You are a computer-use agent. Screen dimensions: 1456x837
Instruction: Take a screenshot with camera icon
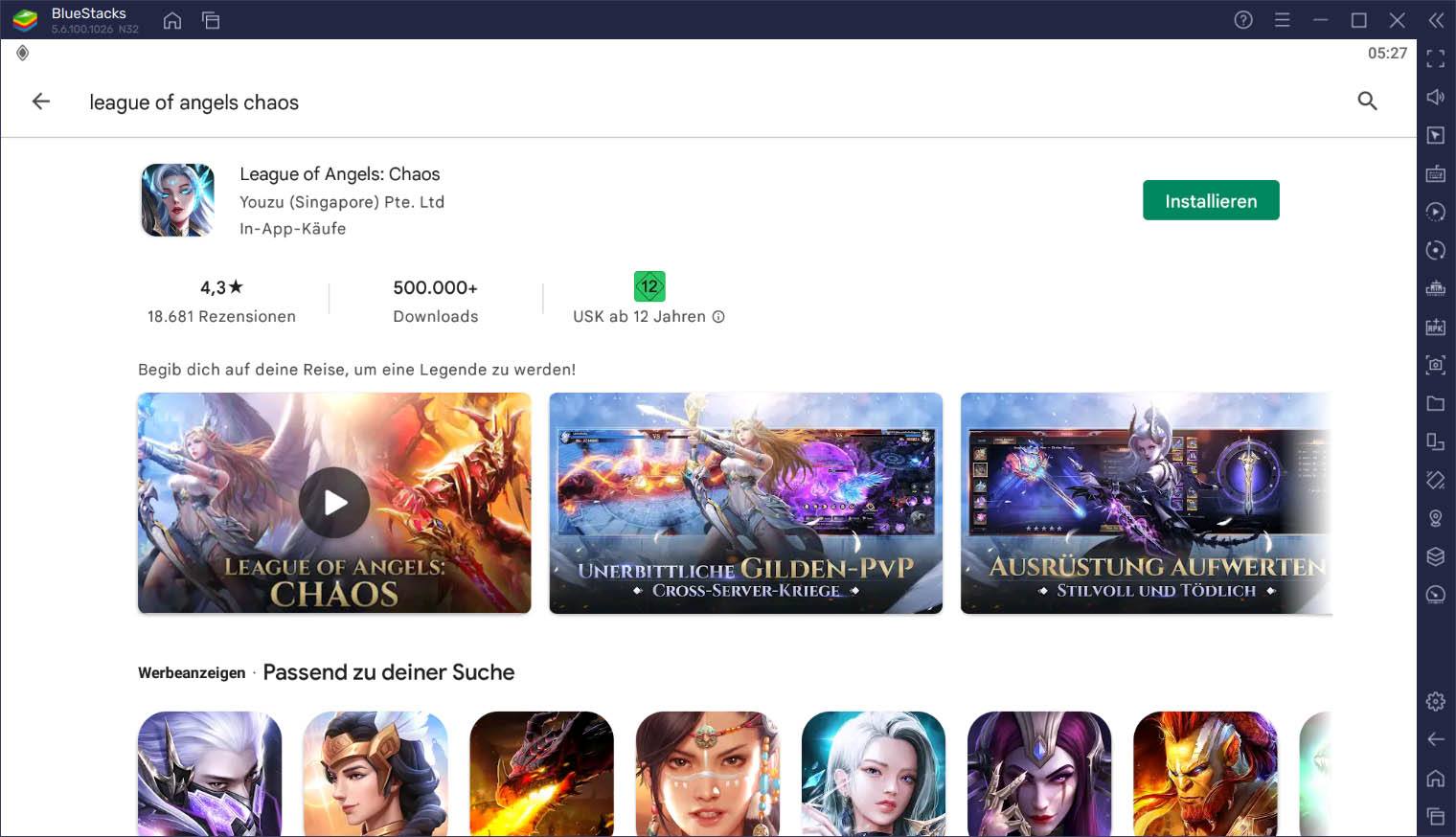(1435, 365)
